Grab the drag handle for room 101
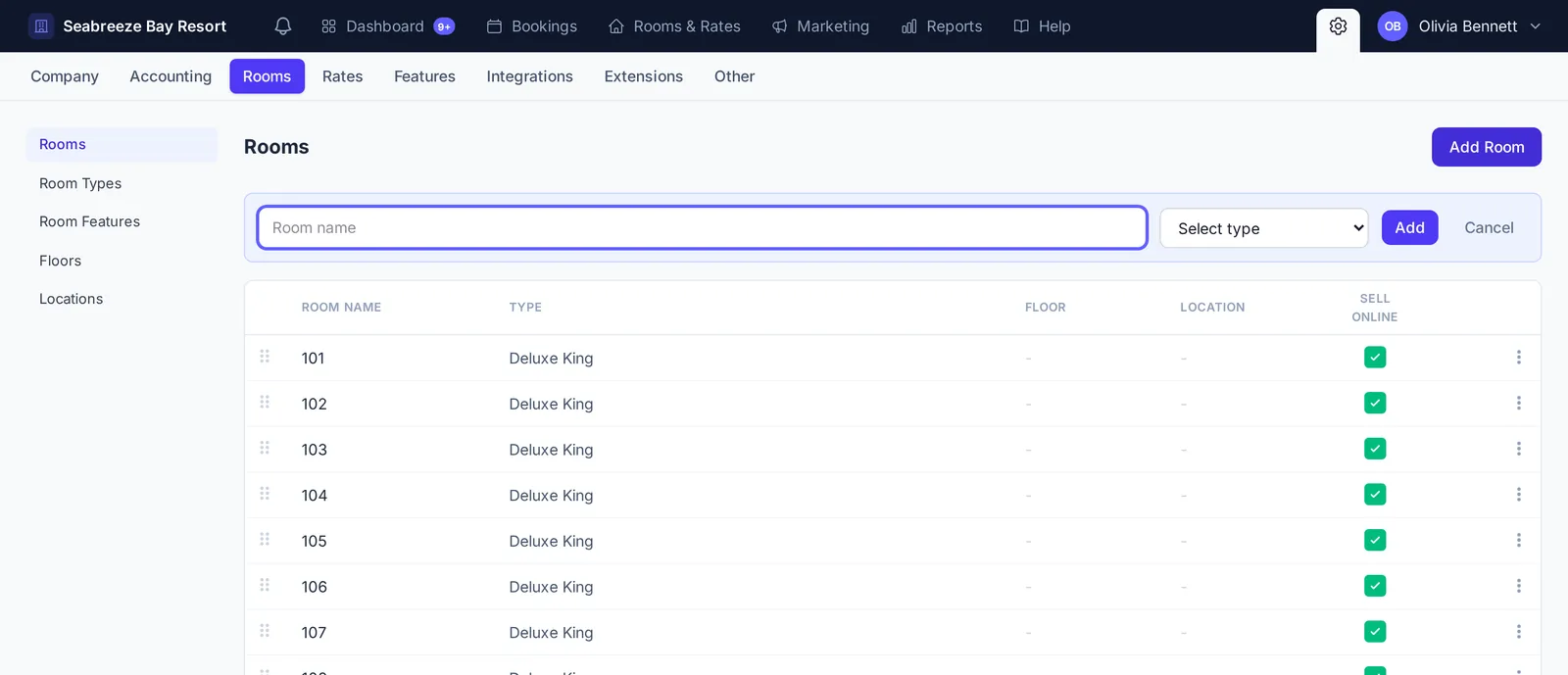Viewport: 1568px width, 675px height. [x=265, y=357]
